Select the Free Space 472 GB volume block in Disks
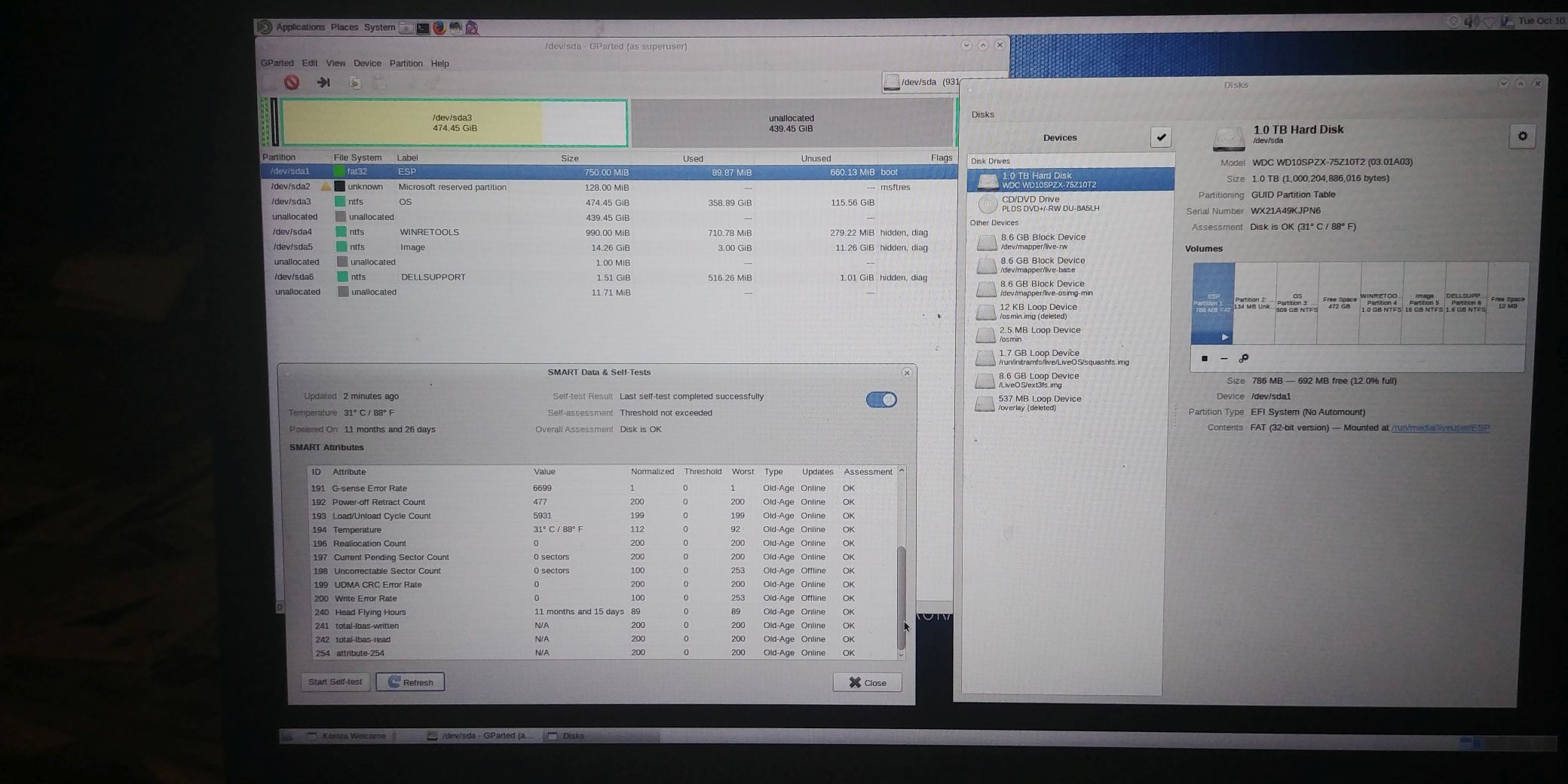Image resolution: width=1568 pixels, height=784 pixels. [x=1339, y=303]
